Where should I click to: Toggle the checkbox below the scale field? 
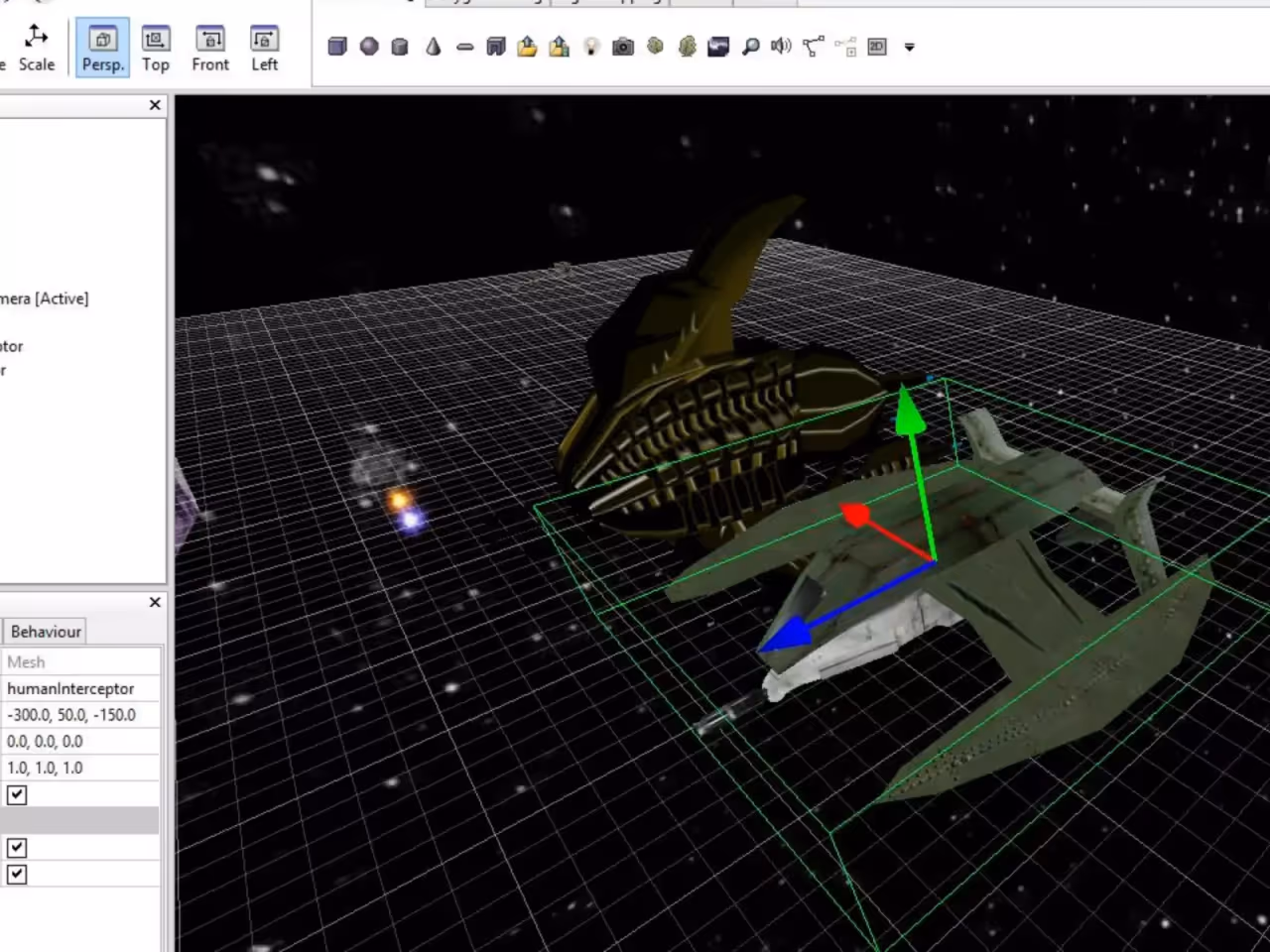pyautogui.click(x=17, y=794)
